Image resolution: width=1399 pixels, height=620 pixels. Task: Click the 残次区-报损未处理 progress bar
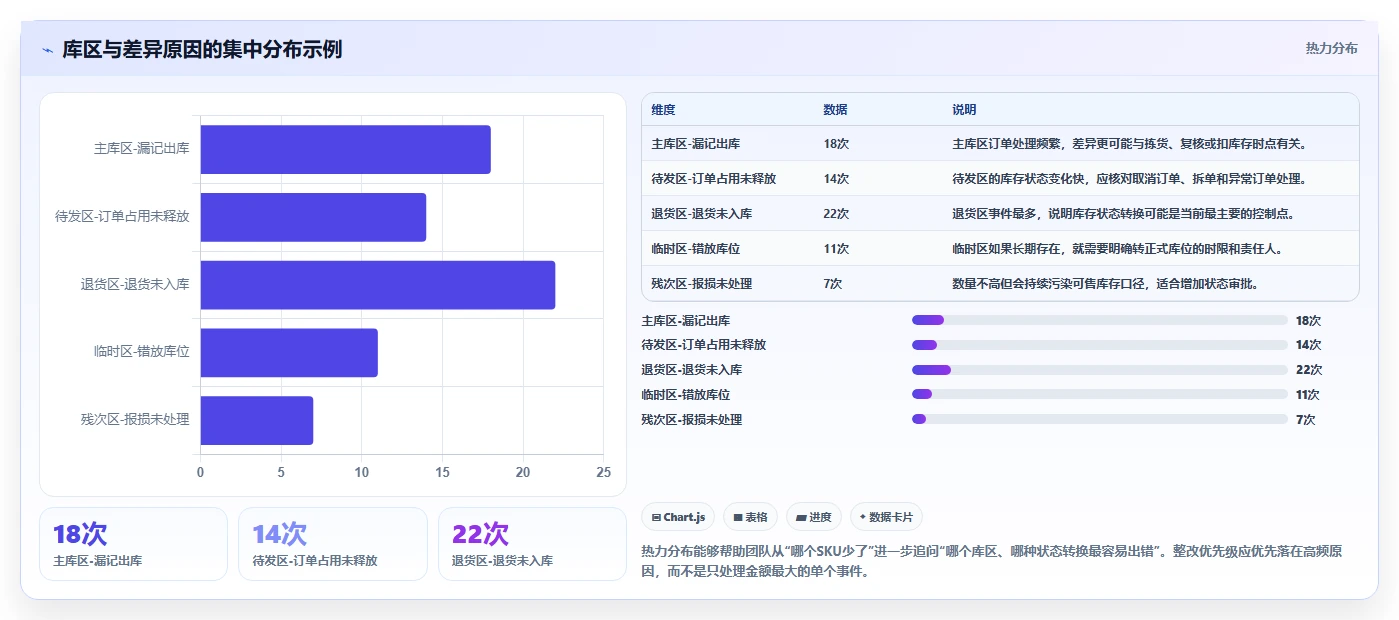click(x=1100, y=419)
